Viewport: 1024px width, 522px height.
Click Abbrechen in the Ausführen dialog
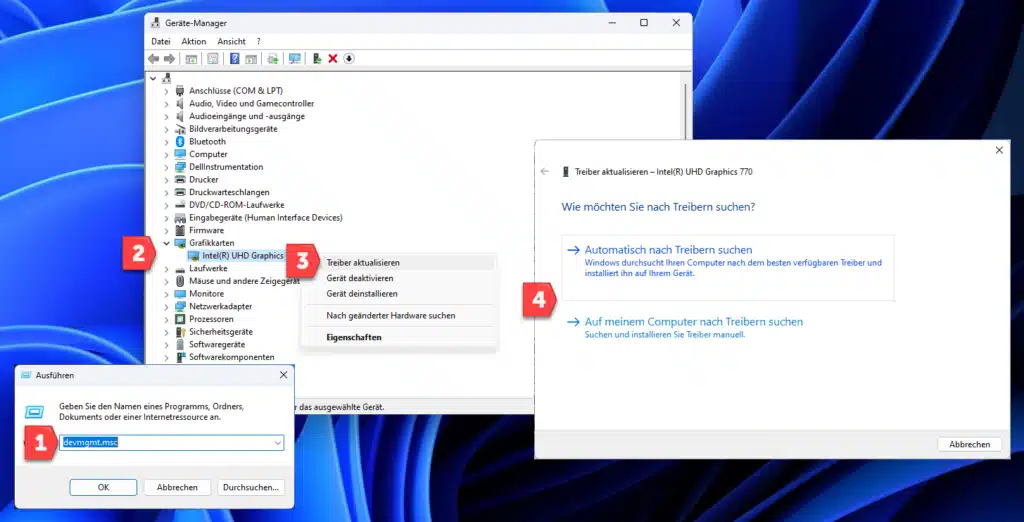(x=178, y=487)
